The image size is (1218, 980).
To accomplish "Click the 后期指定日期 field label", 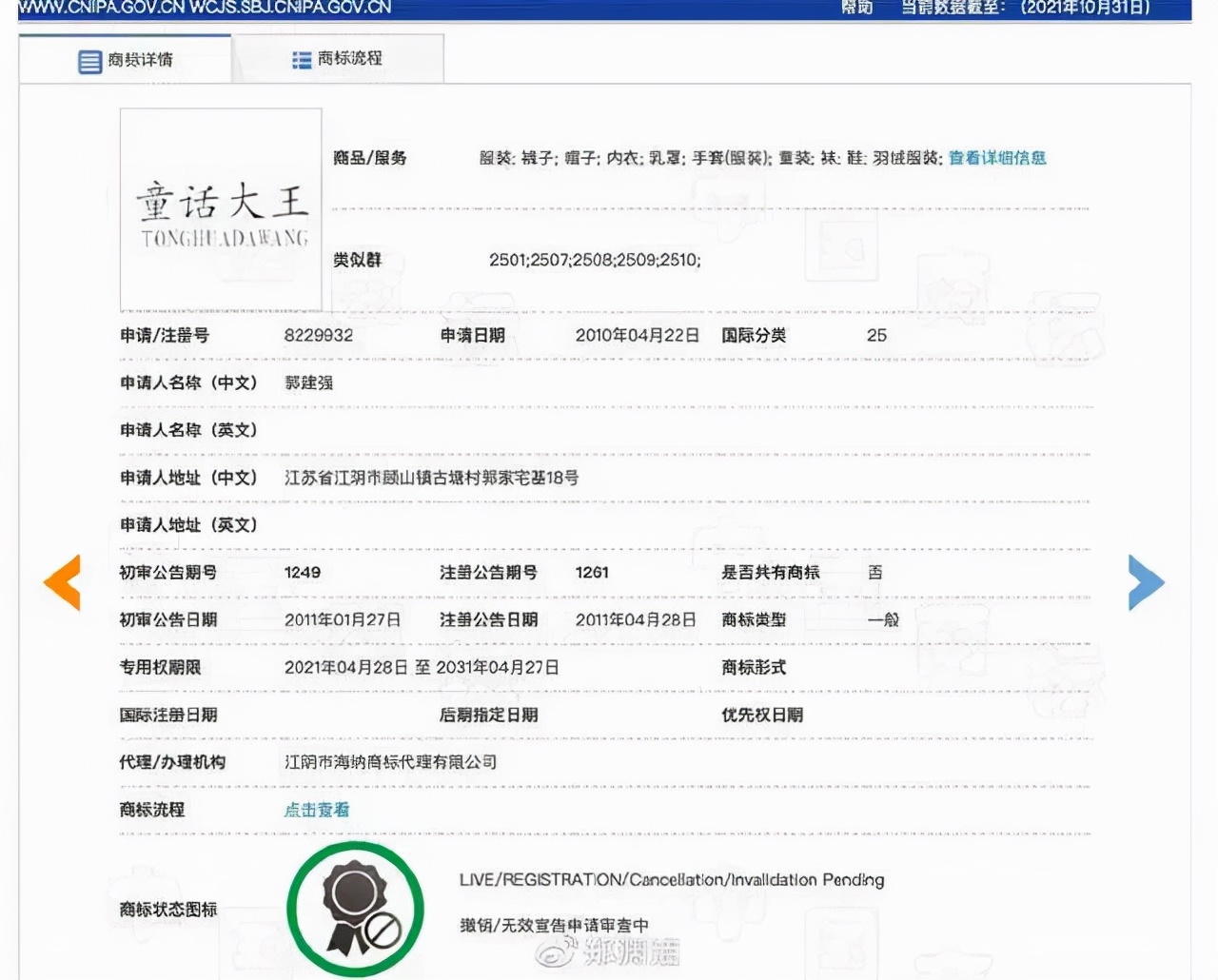I will (489, 715).
